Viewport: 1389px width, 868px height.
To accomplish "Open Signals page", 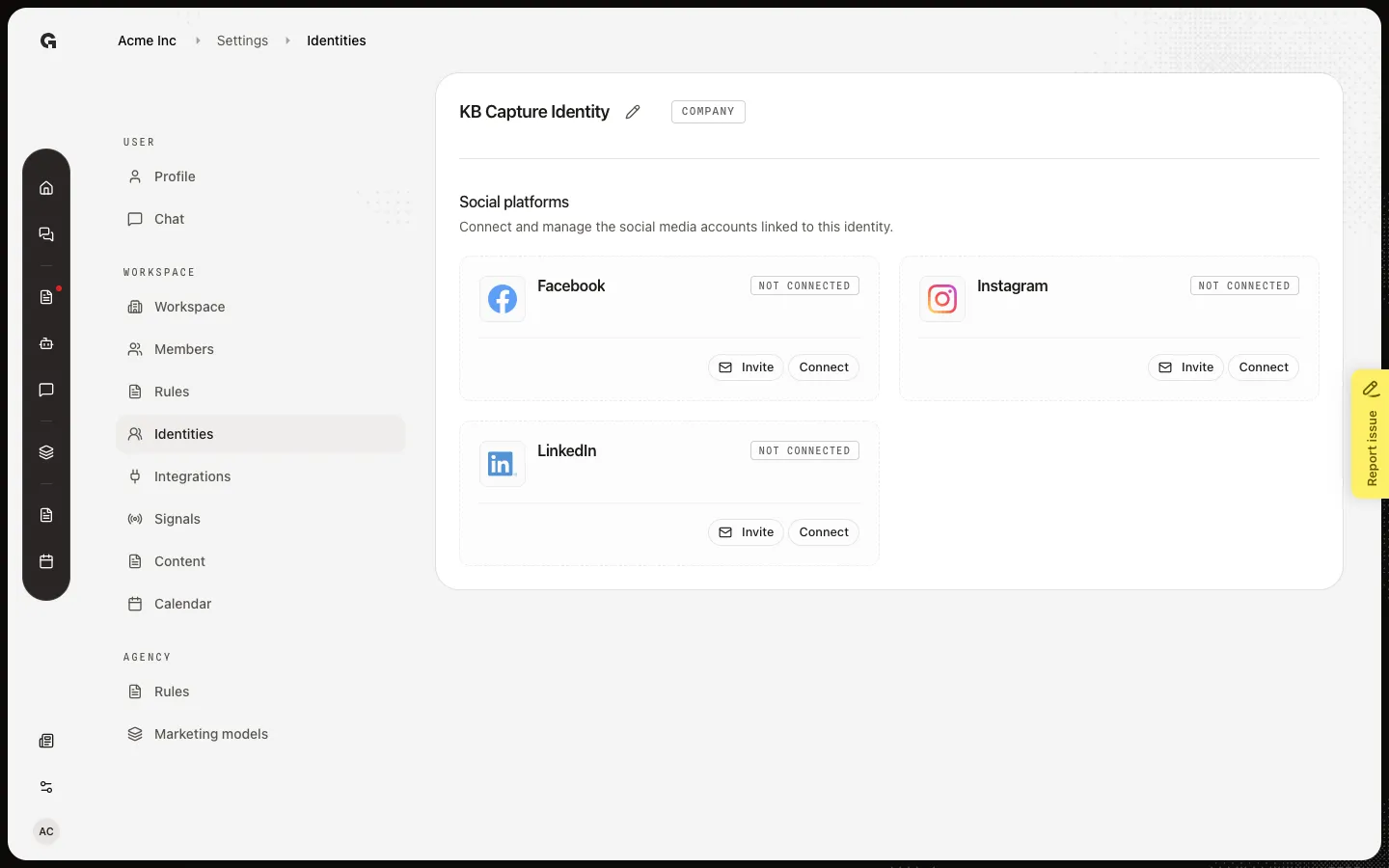I will 260,519.
